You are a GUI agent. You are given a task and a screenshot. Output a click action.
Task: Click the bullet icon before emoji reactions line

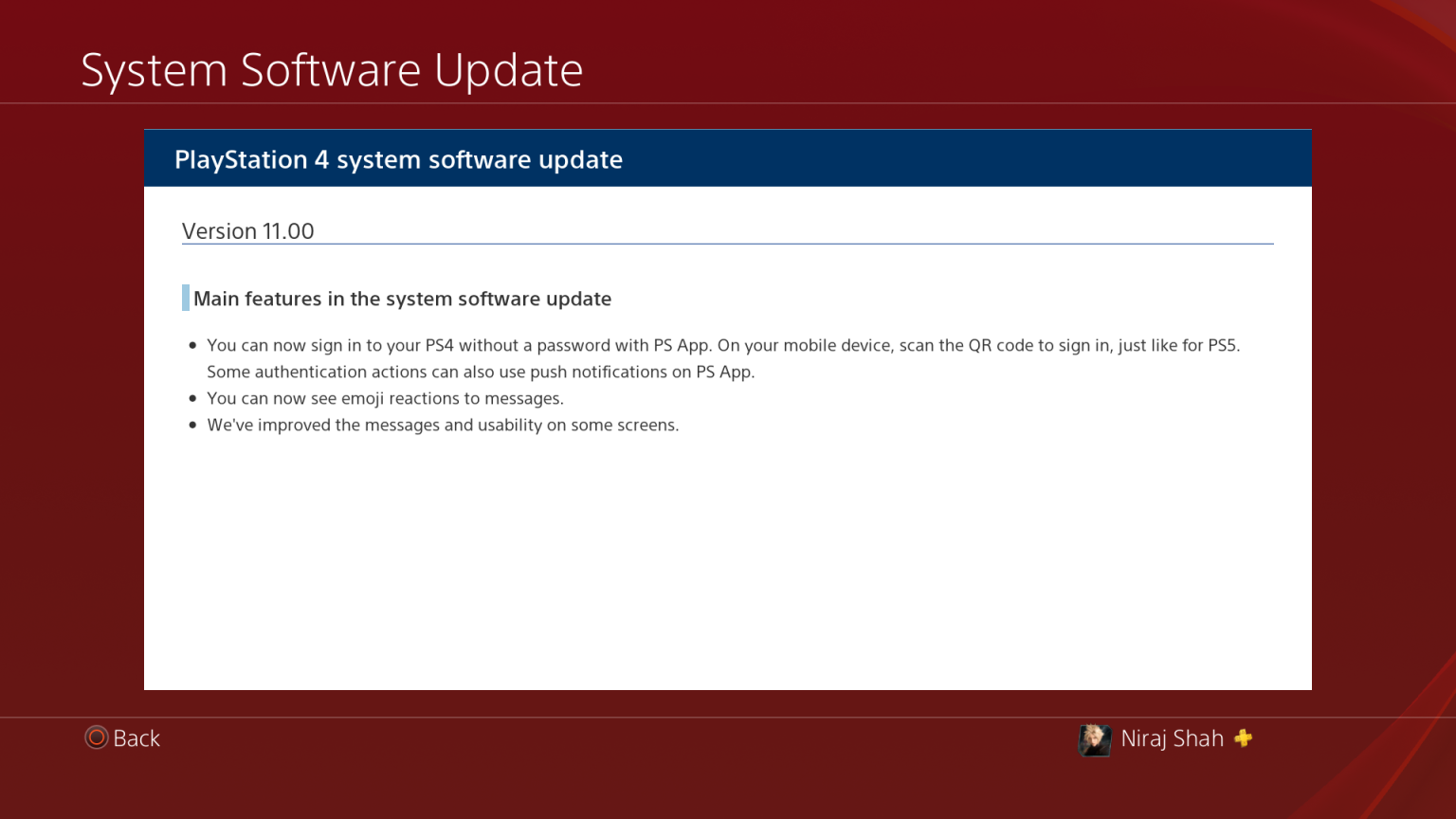(x=193, y=398)
